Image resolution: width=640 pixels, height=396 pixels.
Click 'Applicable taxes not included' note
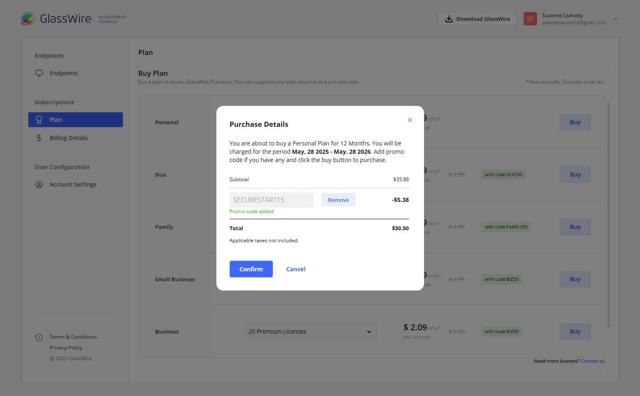[x=264, y=240]
